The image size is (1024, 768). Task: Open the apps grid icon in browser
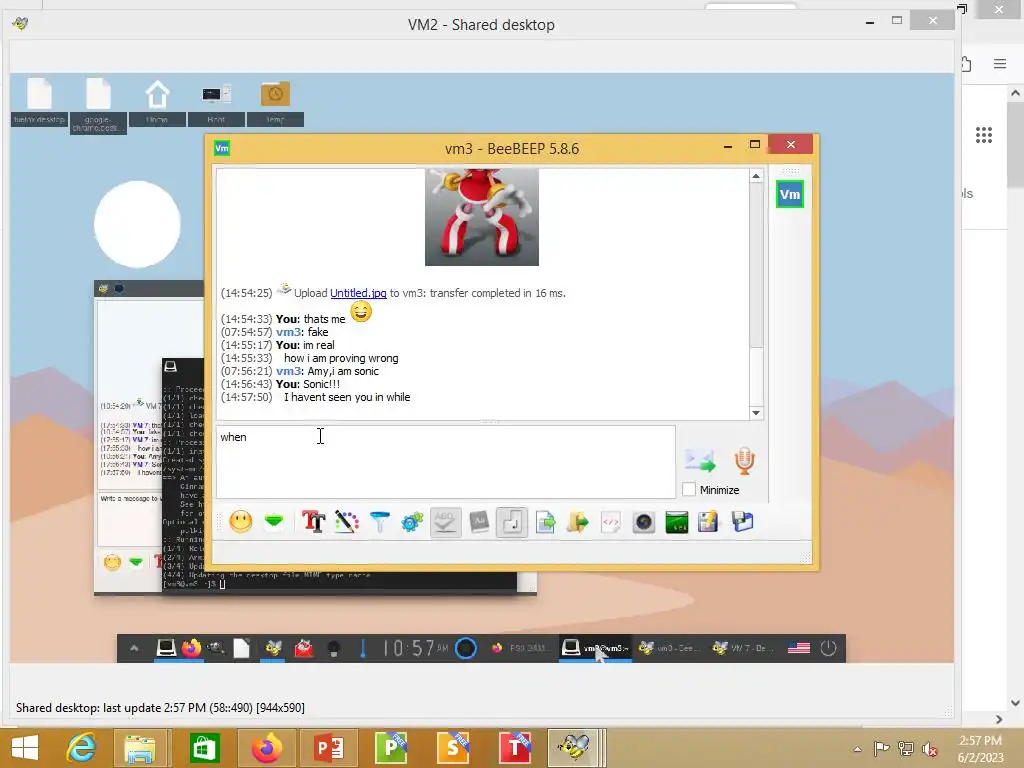[x=984, y=135]
